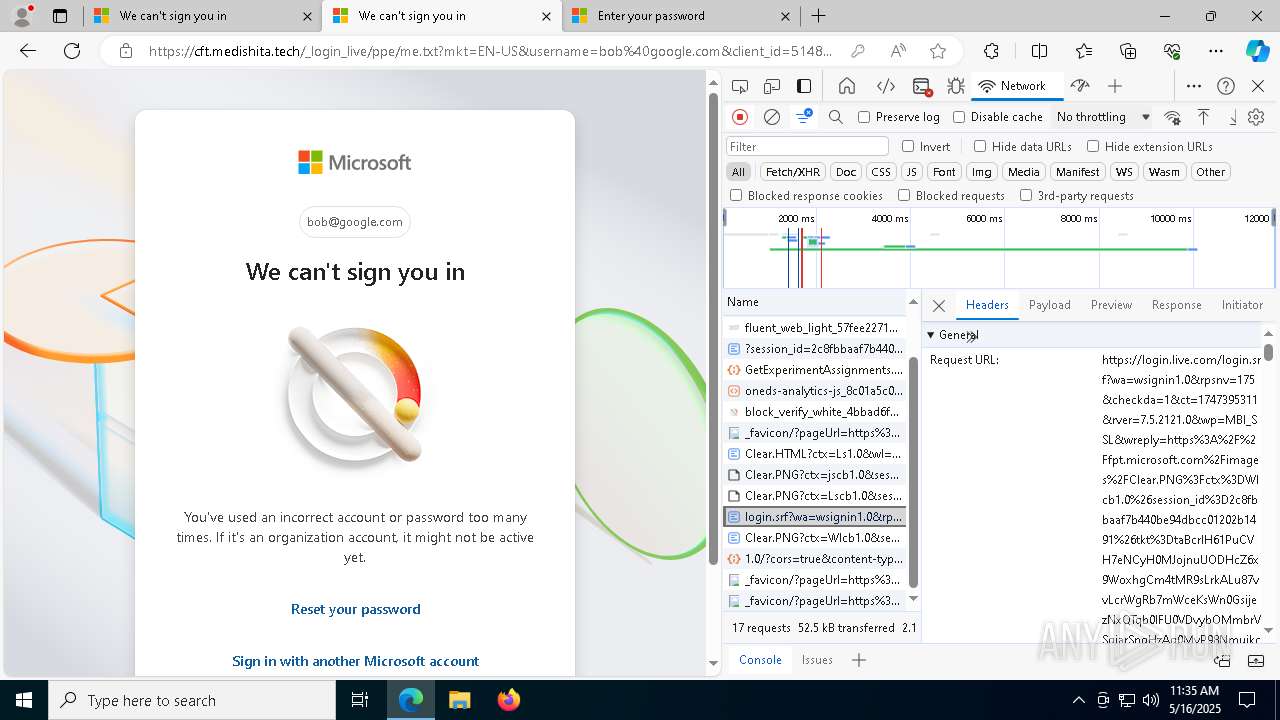Import a HAR file with up arrow
Viewport: 1280px width, 720px height.
(x=1204, y=117)
